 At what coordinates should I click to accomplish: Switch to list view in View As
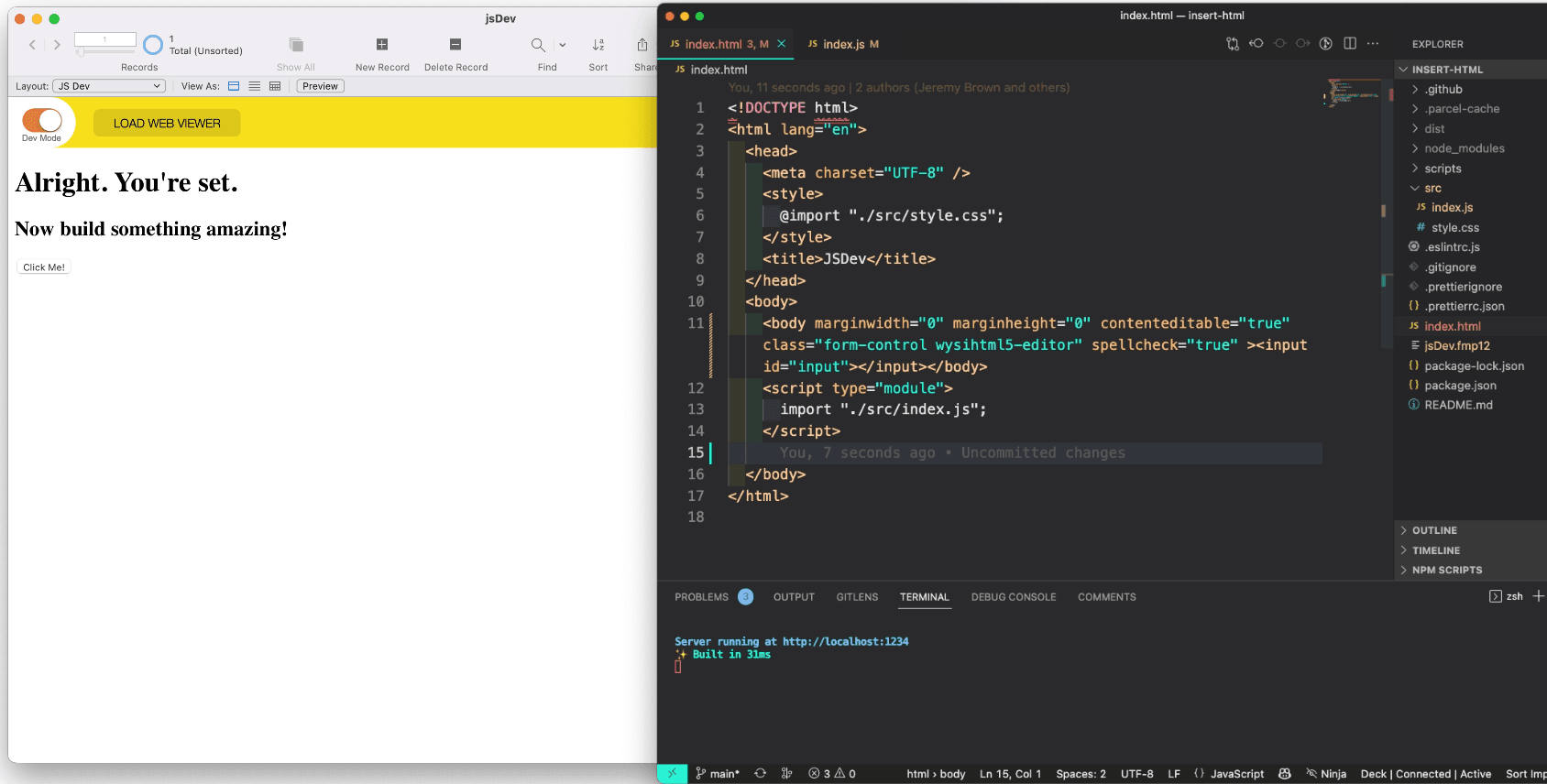click(x=255, y=86)
